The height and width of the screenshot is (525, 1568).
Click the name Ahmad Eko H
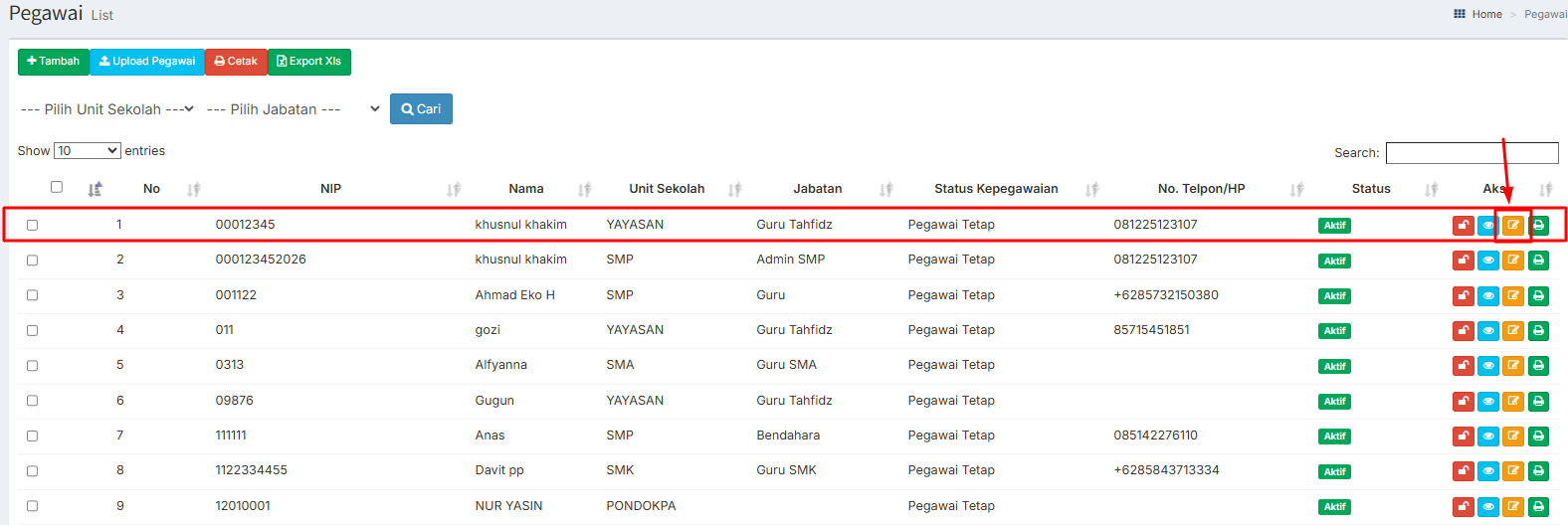point(515,295)
